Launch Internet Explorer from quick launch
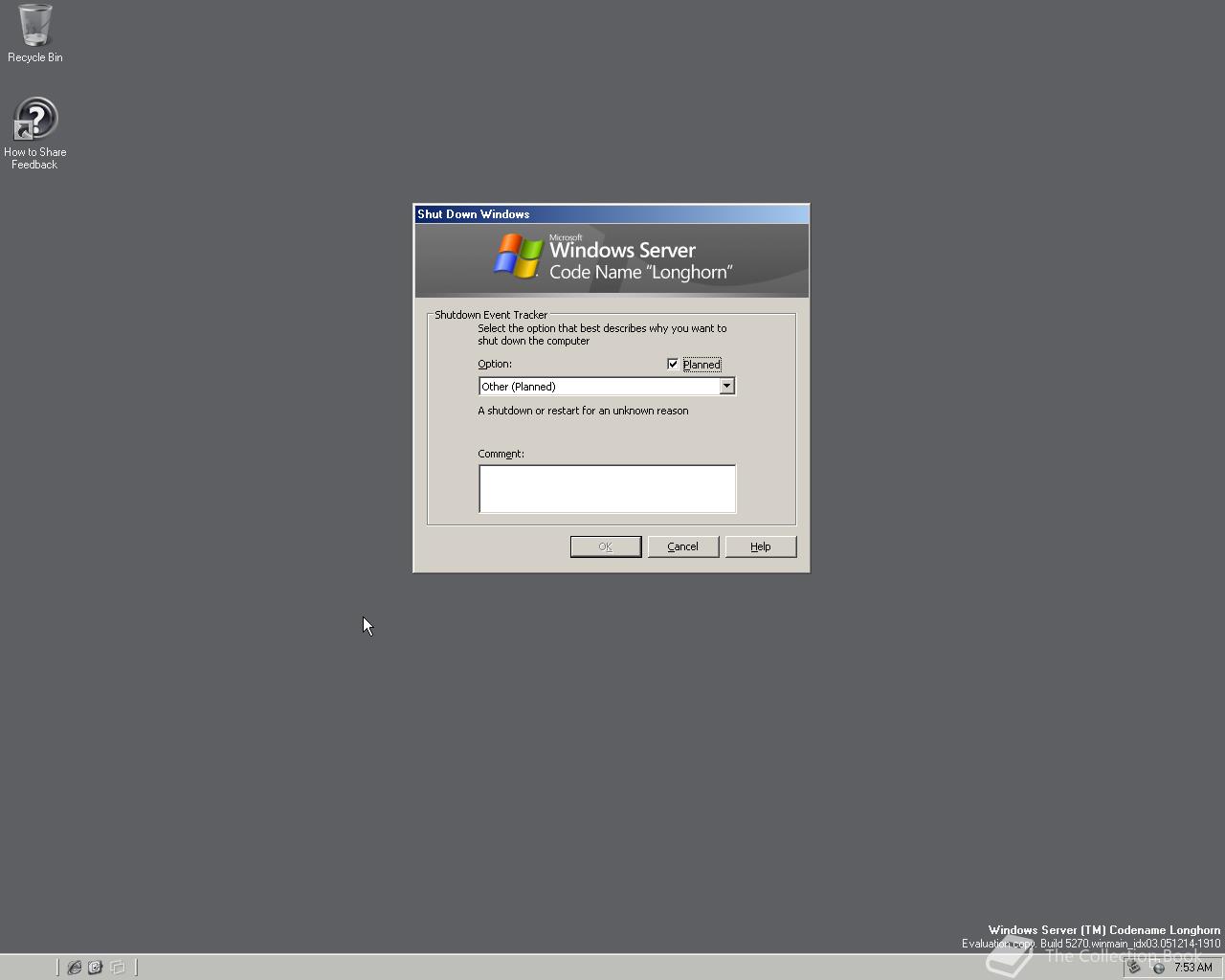1225x980 pixels. point(74,968)
